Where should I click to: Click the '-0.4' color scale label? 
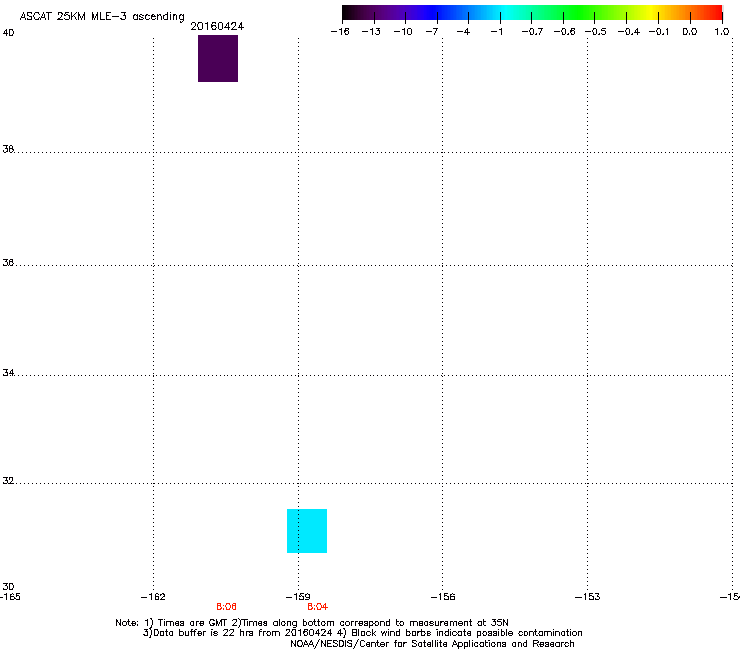click(x=629, y=32)
